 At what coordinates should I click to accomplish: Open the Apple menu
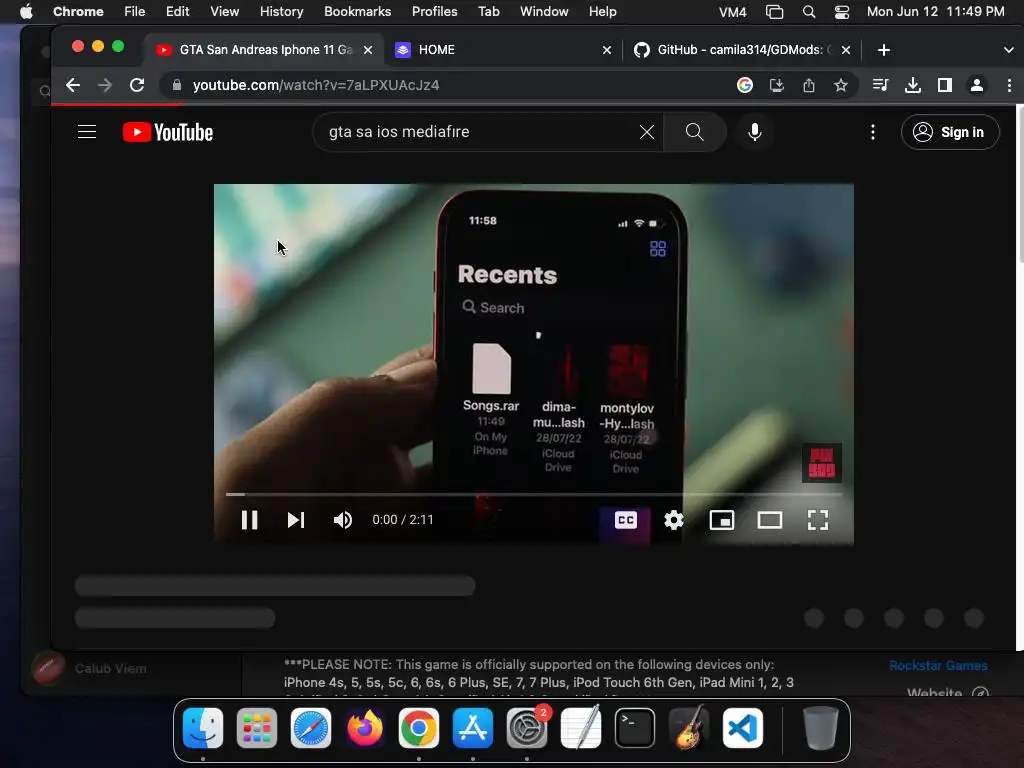point(26,12)
